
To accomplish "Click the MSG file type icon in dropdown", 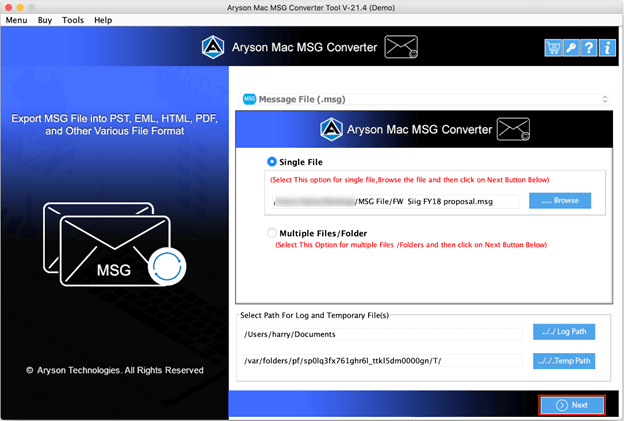I will [249, 99].
